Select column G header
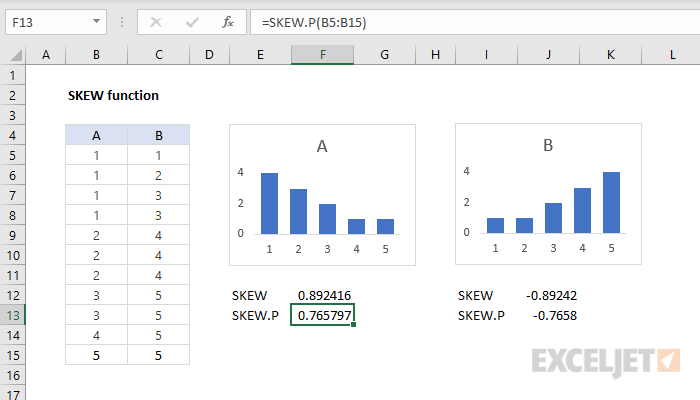The image size is (700, 400). click(x=384, y=55)
